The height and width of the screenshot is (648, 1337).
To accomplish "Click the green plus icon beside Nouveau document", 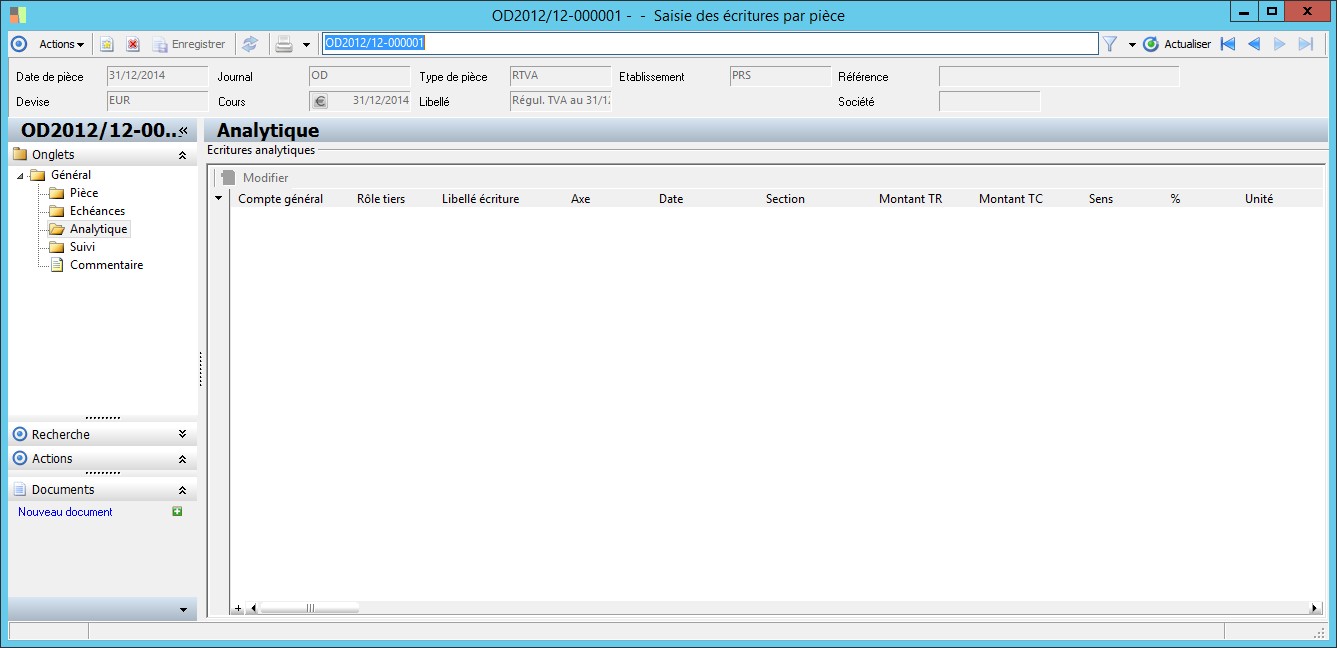I will [177, 511].
